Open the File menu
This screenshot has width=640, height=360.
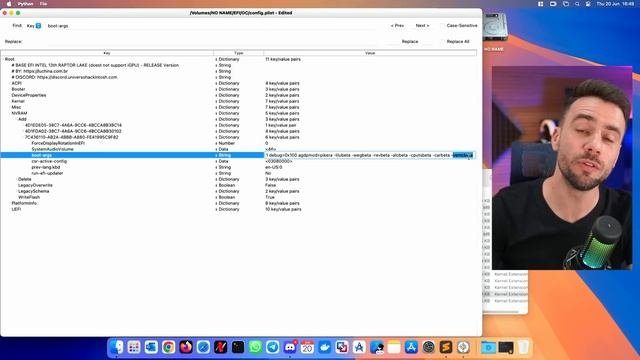click(43, 4)
